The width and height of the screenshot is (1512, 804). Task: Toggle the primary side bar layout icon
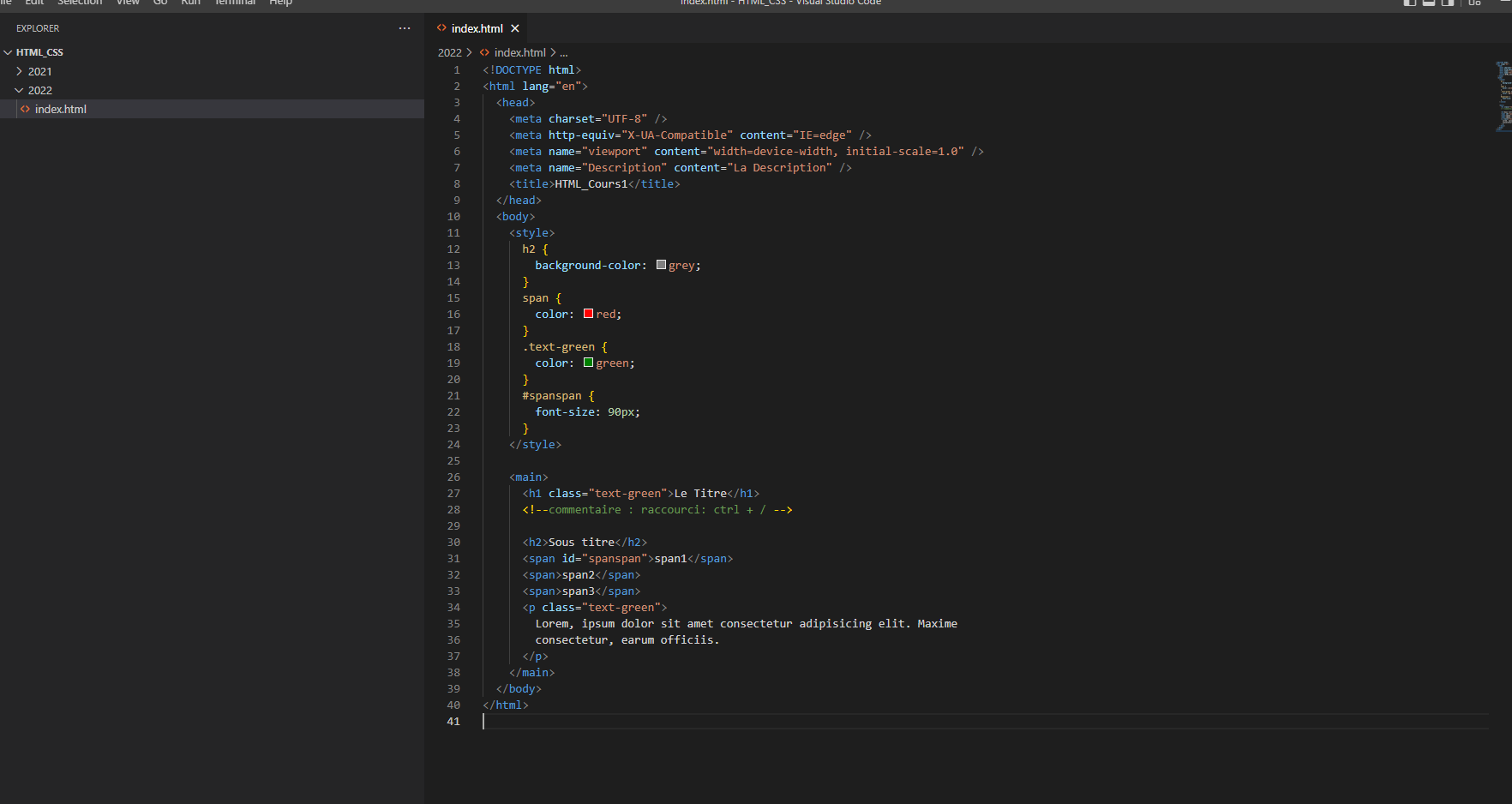1410,3
